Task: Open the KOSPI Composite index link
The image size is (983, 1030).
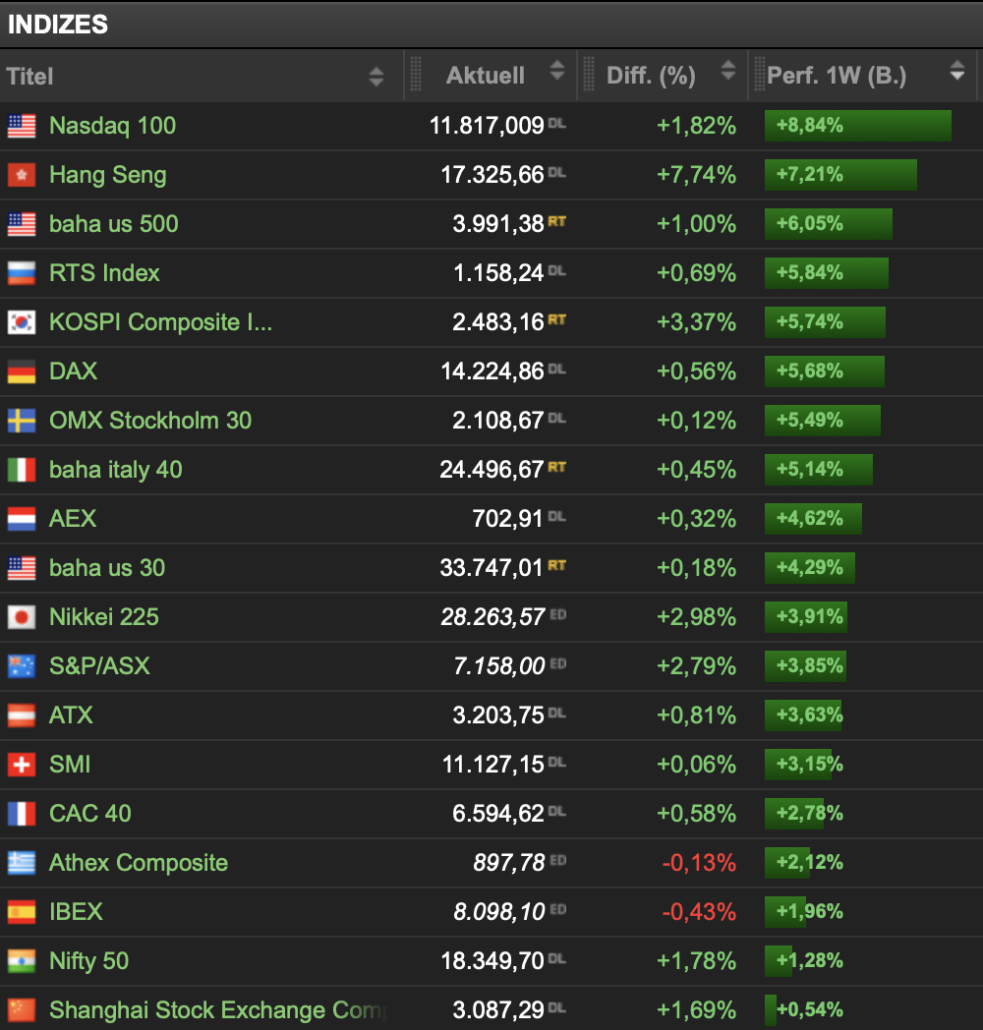Action: point(160,323)
